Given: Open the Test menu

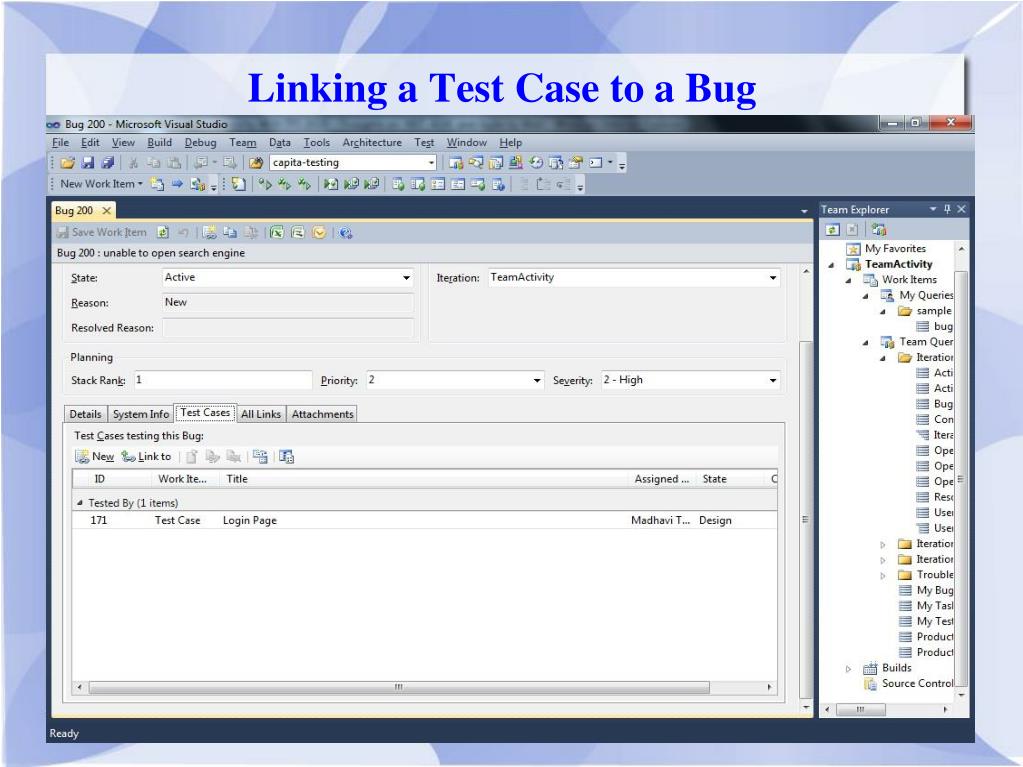Looking at the screenshot, I should click(424, 142).
